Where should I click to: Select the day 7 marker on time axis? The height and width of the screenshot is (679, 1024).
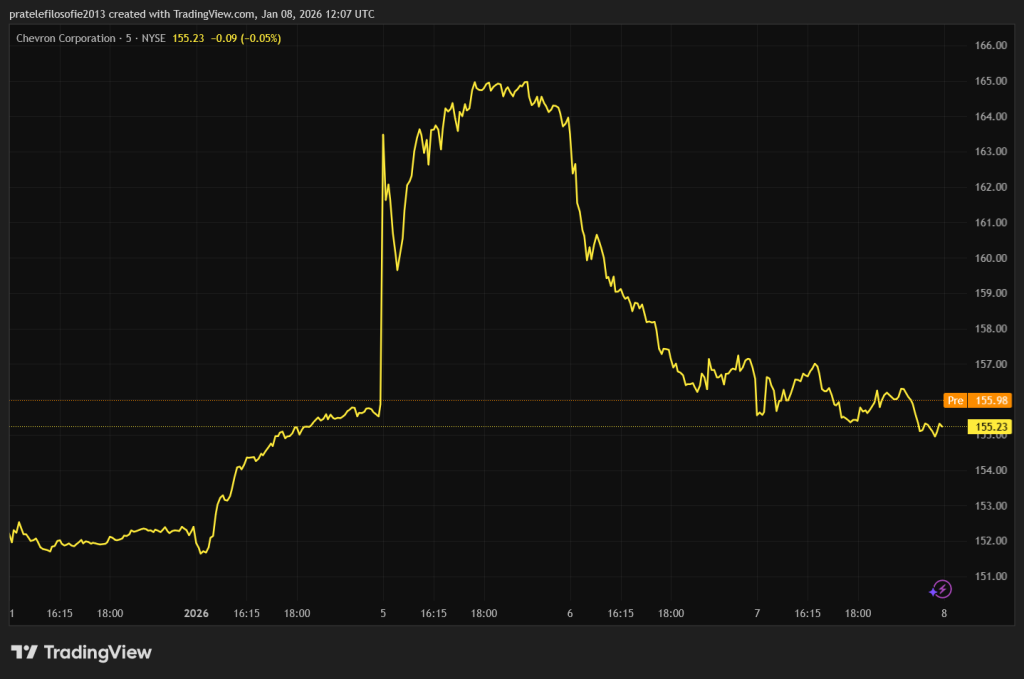click(757, 613)
